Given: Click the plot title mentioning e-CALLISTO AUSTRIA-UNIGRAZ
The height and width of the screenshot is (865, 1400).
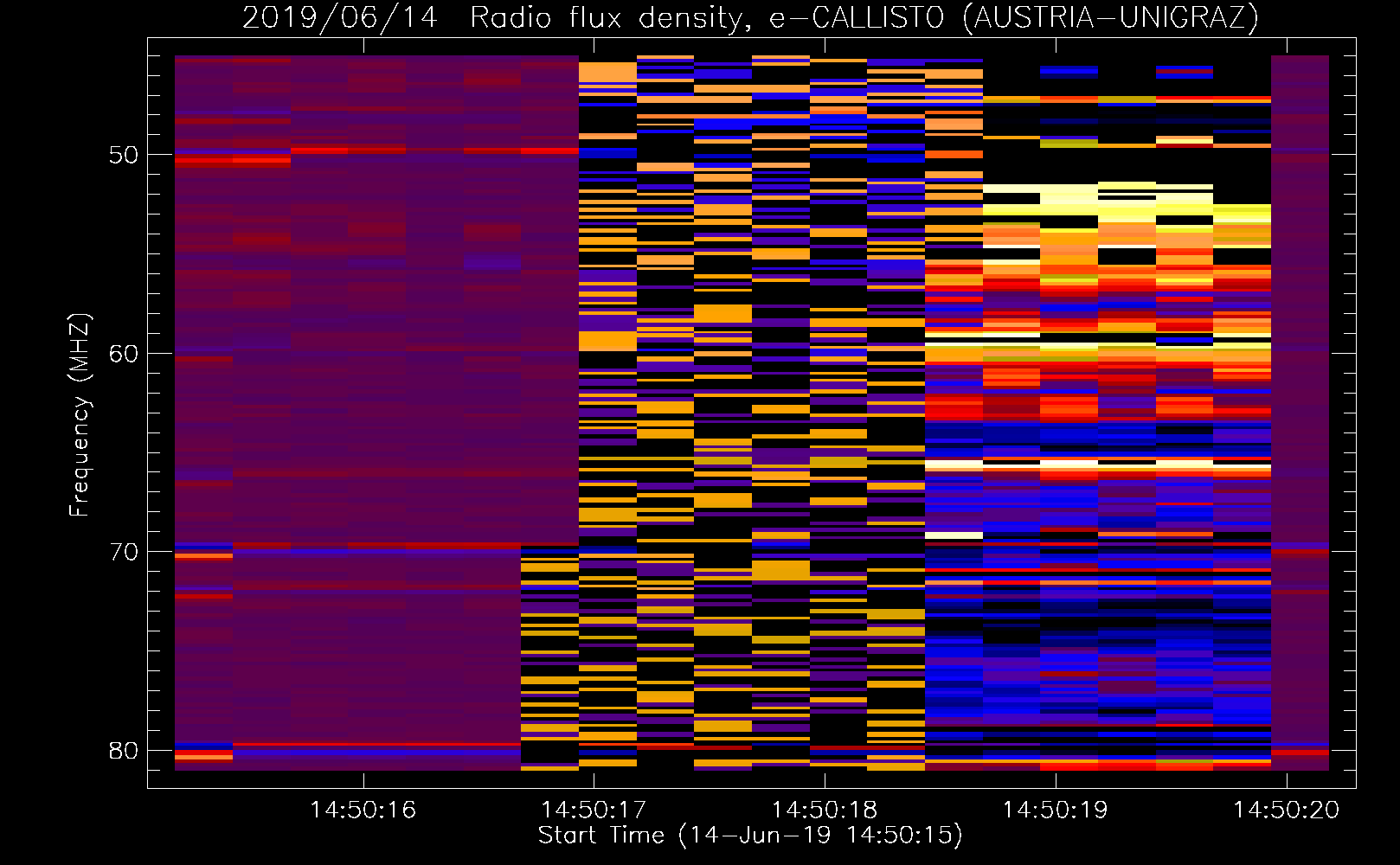Looking at the screenshot, I should pyautogui.click(x=750, y=18).
